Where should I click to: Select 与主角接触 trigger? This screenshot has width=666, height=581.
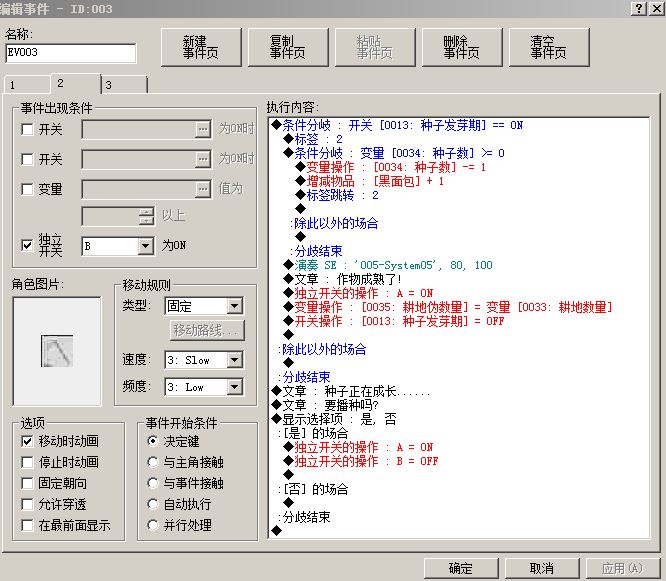(152, 462)
